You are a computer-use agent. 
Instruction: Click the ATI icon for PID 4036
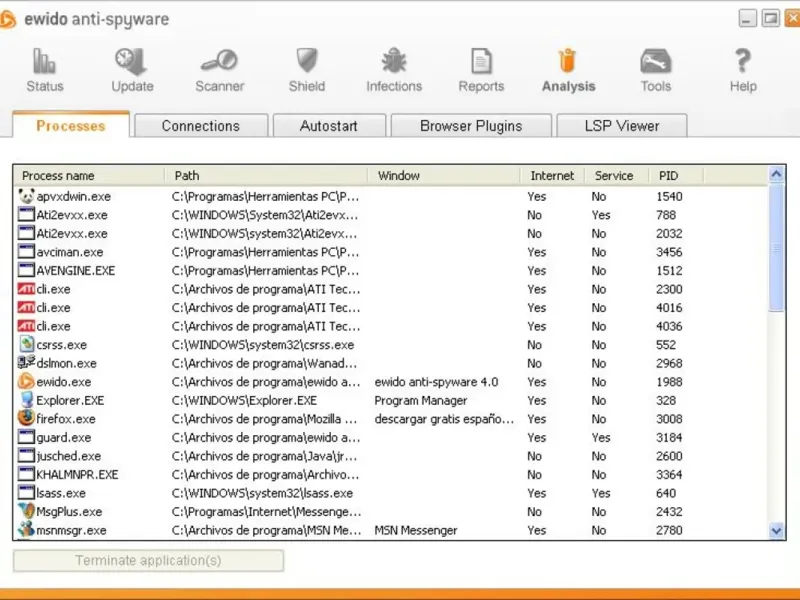tap(26, 326)
